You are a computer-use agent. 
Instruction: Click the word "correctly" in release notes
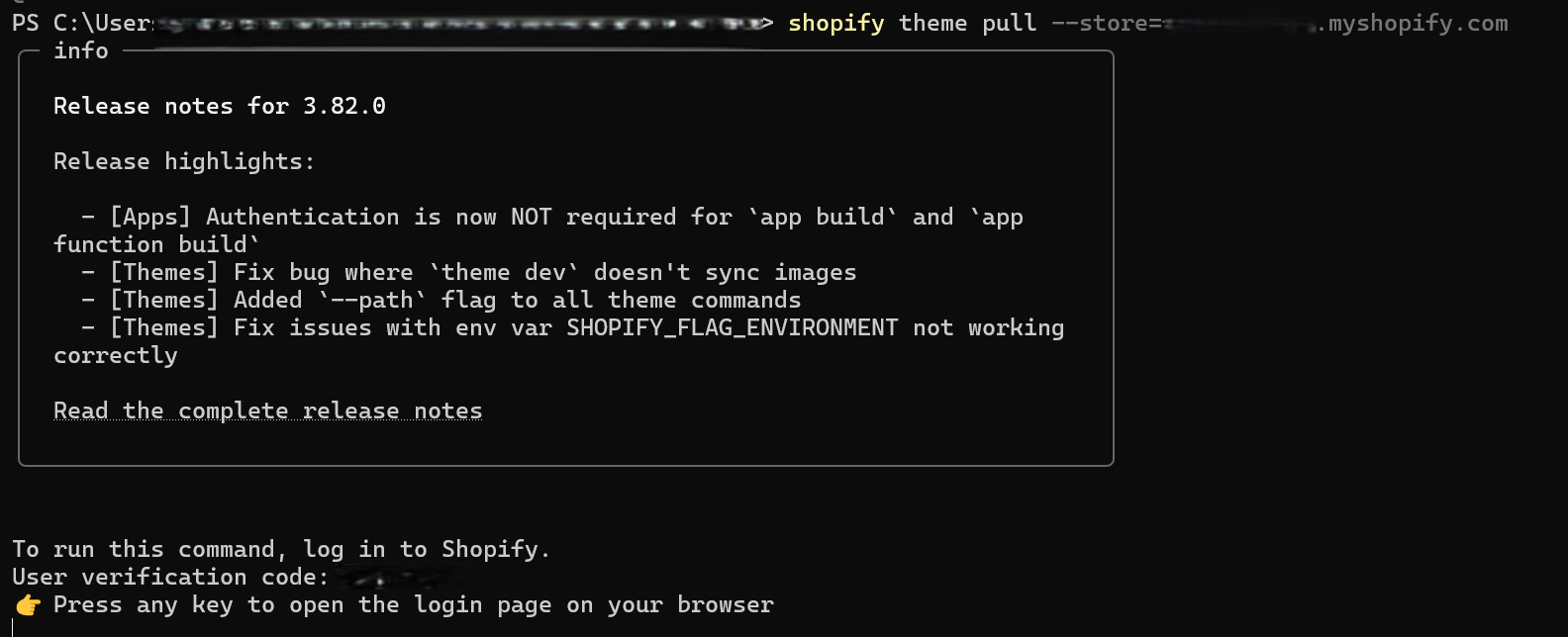116,355
